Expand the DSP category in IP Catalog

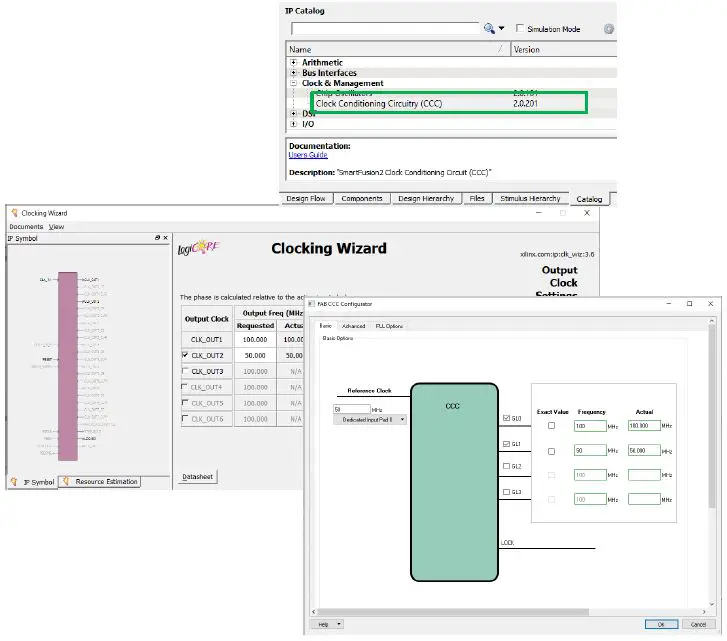pyautogui.click(x=293, y=114)
